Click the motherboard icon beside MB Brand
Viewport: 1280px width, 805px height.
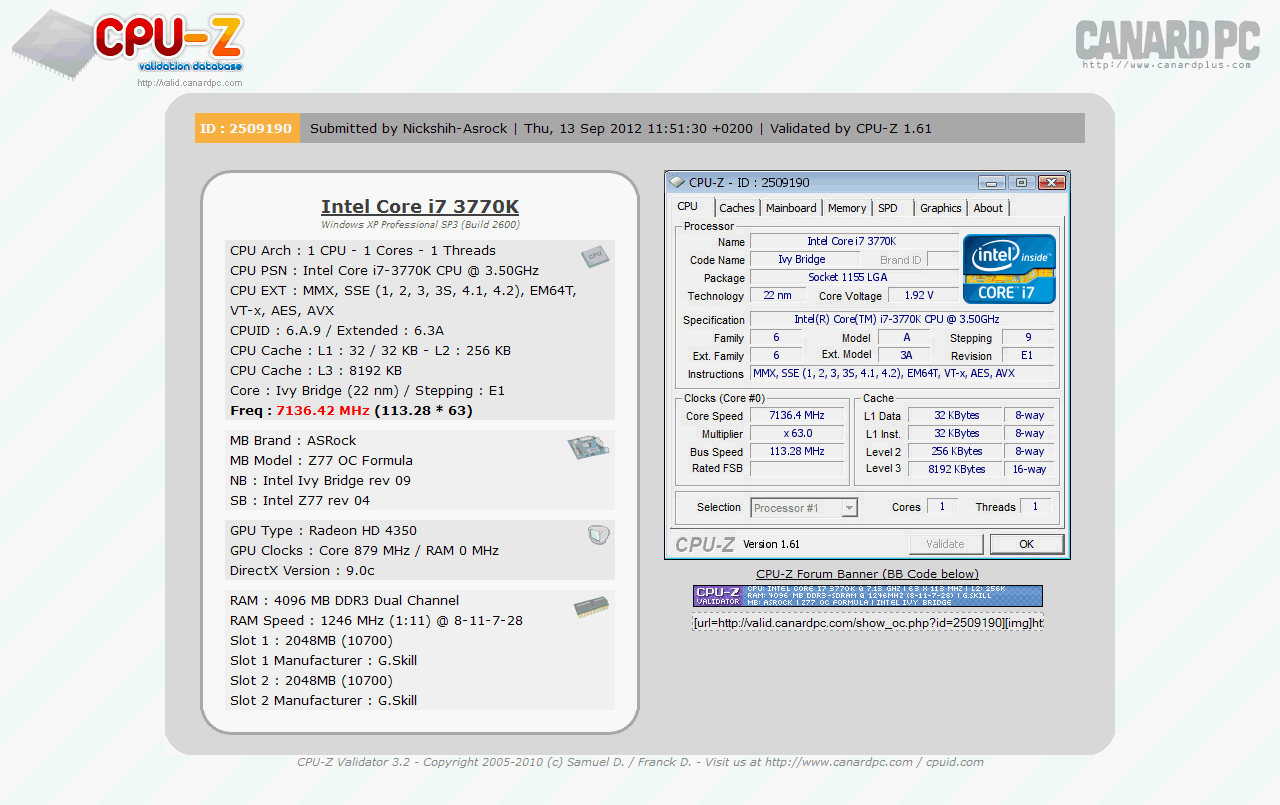(589, 447)
